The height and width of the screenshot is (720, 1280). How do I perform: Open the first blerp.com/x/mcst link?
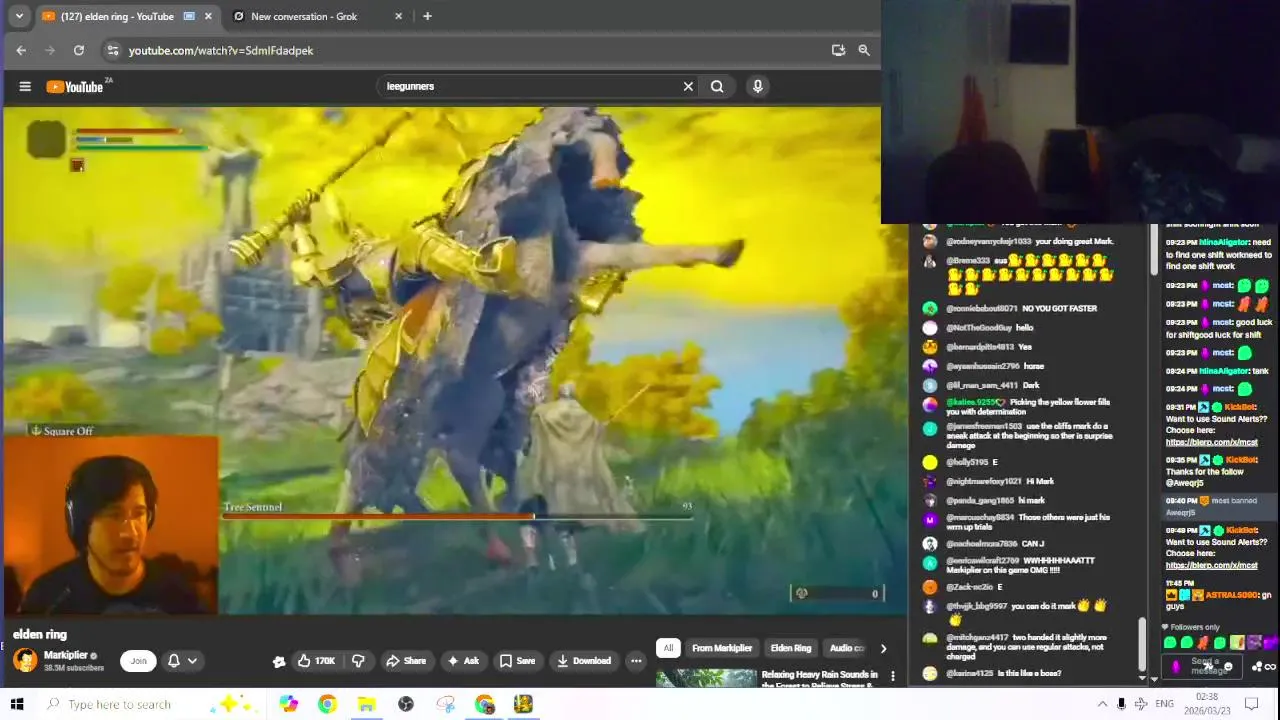[x=1211, y=442]
